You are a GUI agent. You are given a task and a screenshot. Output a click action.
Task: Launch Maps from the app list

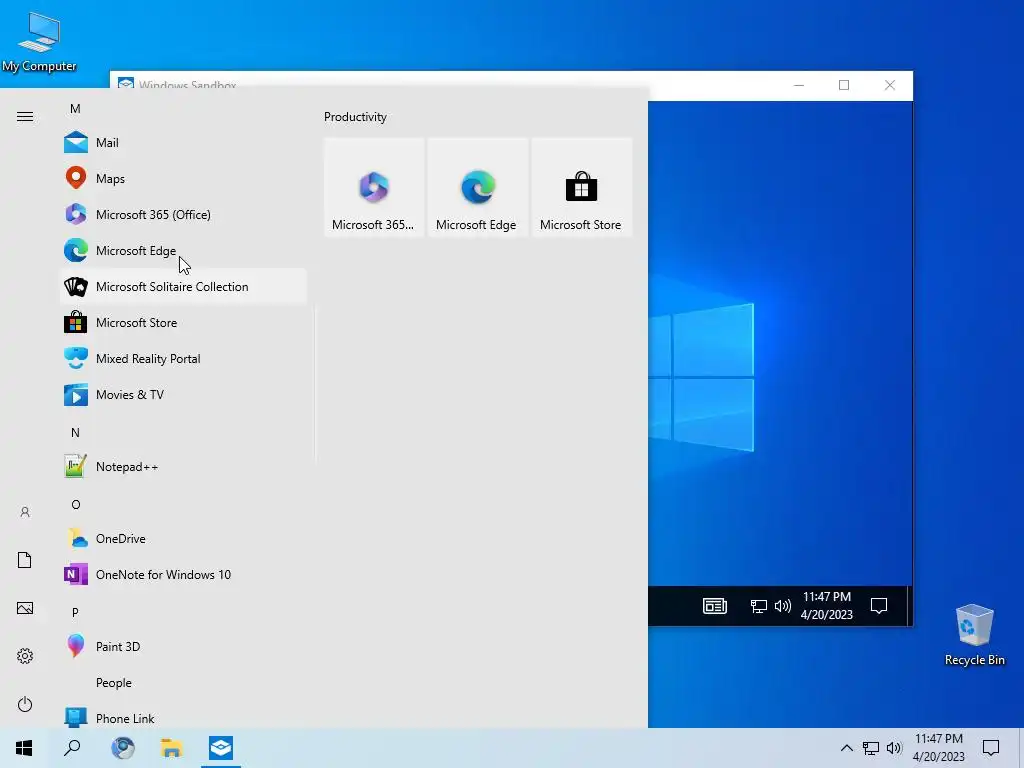tap(183, 178)
